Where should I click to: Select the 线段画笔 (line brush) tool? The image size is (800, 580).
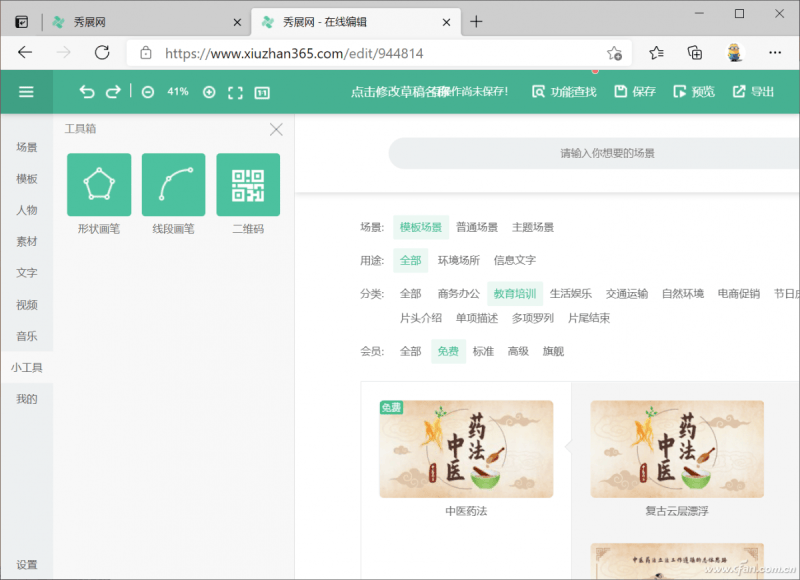click(x=173, y=184)
